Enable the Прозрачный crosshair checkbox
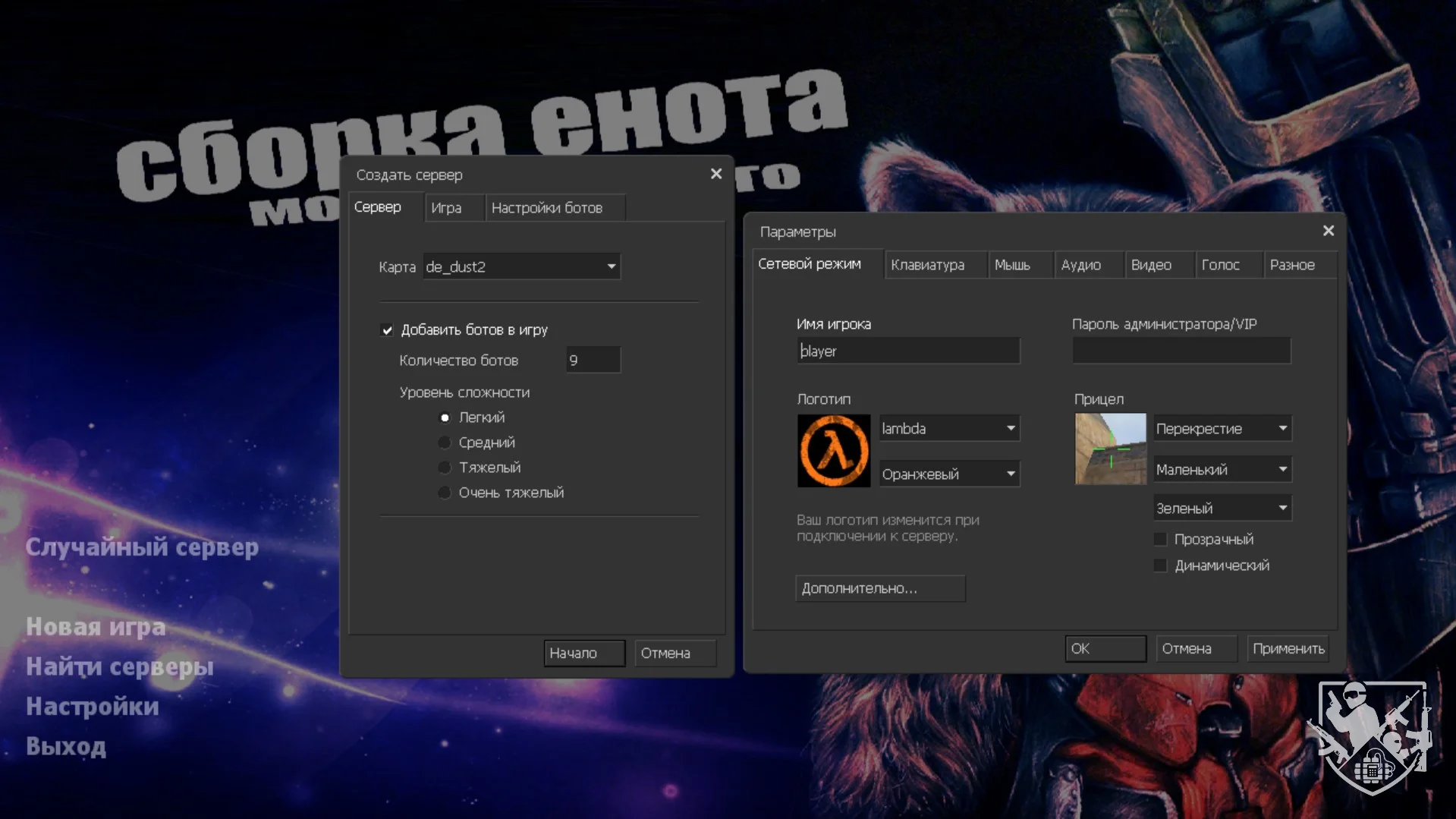1456x819 pixels. pos(1160,540)
